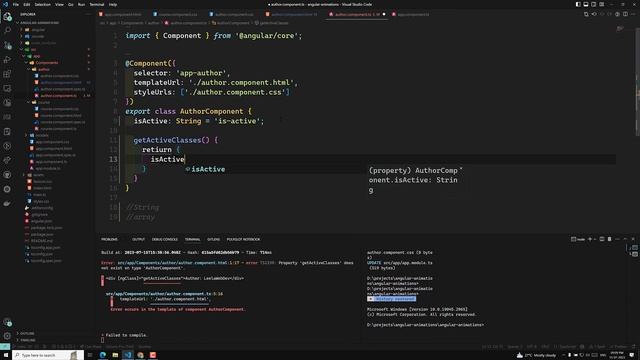This screenshot has height=360, width=640.
Task: Click the author.component.ts:5:16 link in terminal
Action: click(164, 294)
